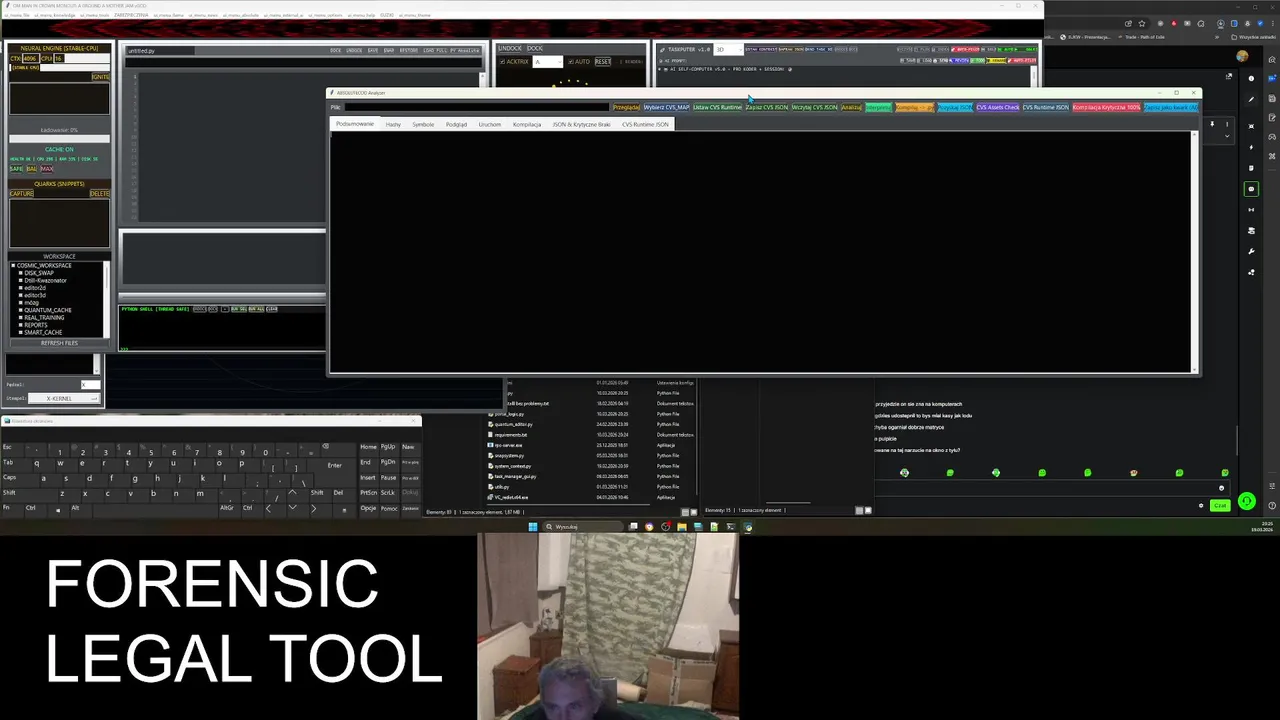The width and height of the screenshot is (1280, 720).
Task: Click the red Kompilacja Krytyczna 100% button
Action: click(x=1107, y=107)
